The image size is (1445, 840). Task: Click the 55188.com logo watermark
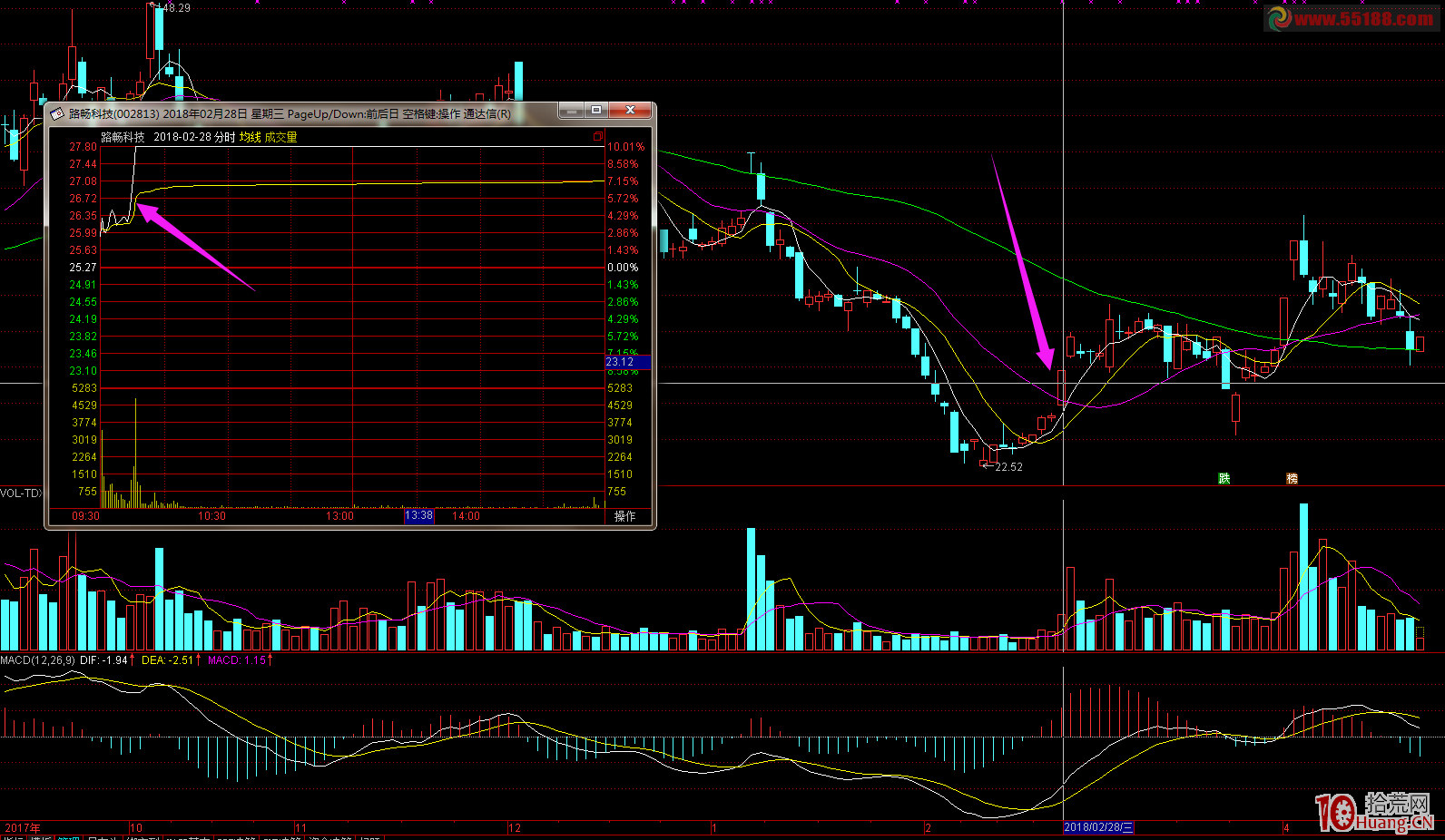click(1351, 18)
